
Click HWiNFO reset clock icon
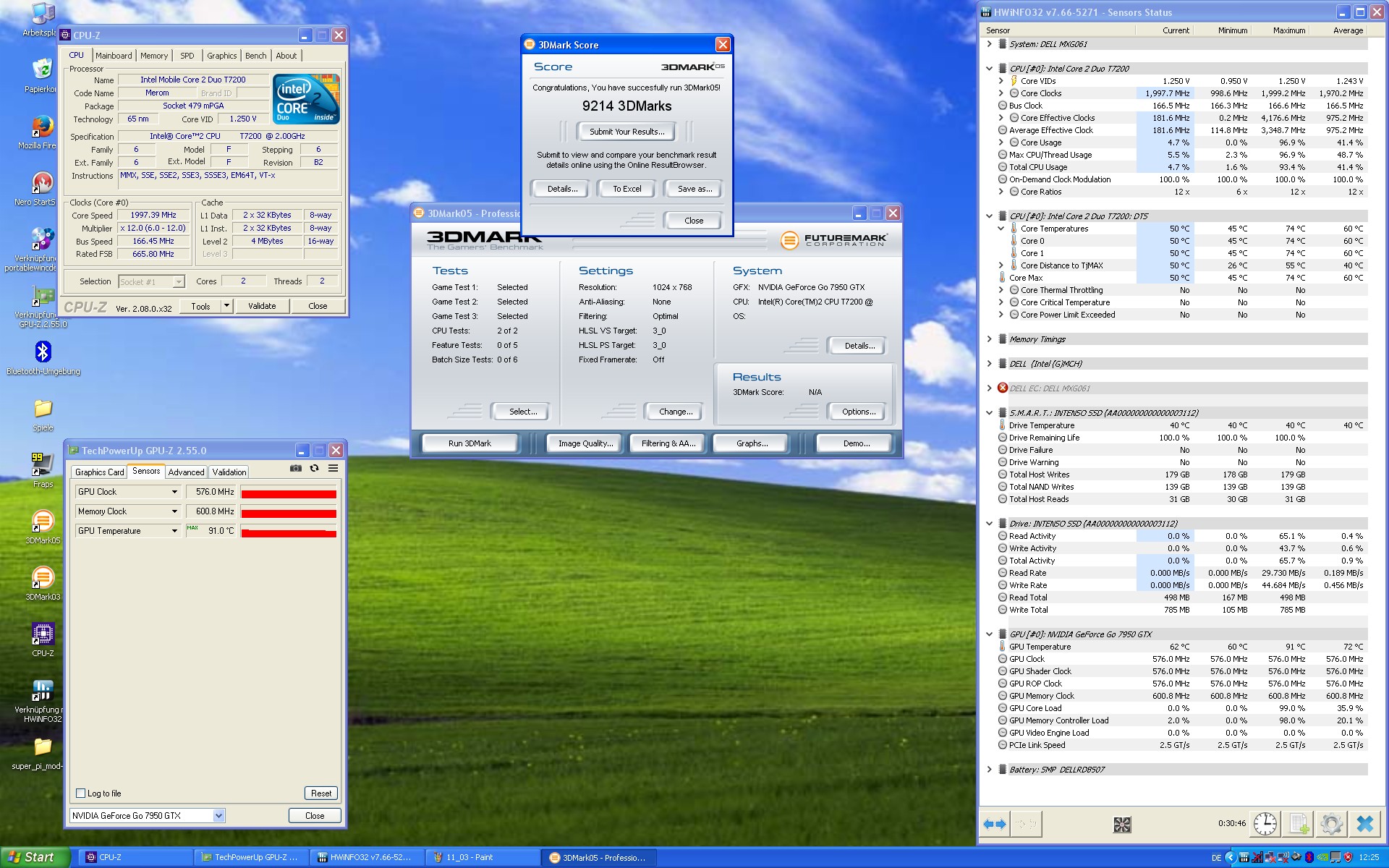[x=1265, y=823]
